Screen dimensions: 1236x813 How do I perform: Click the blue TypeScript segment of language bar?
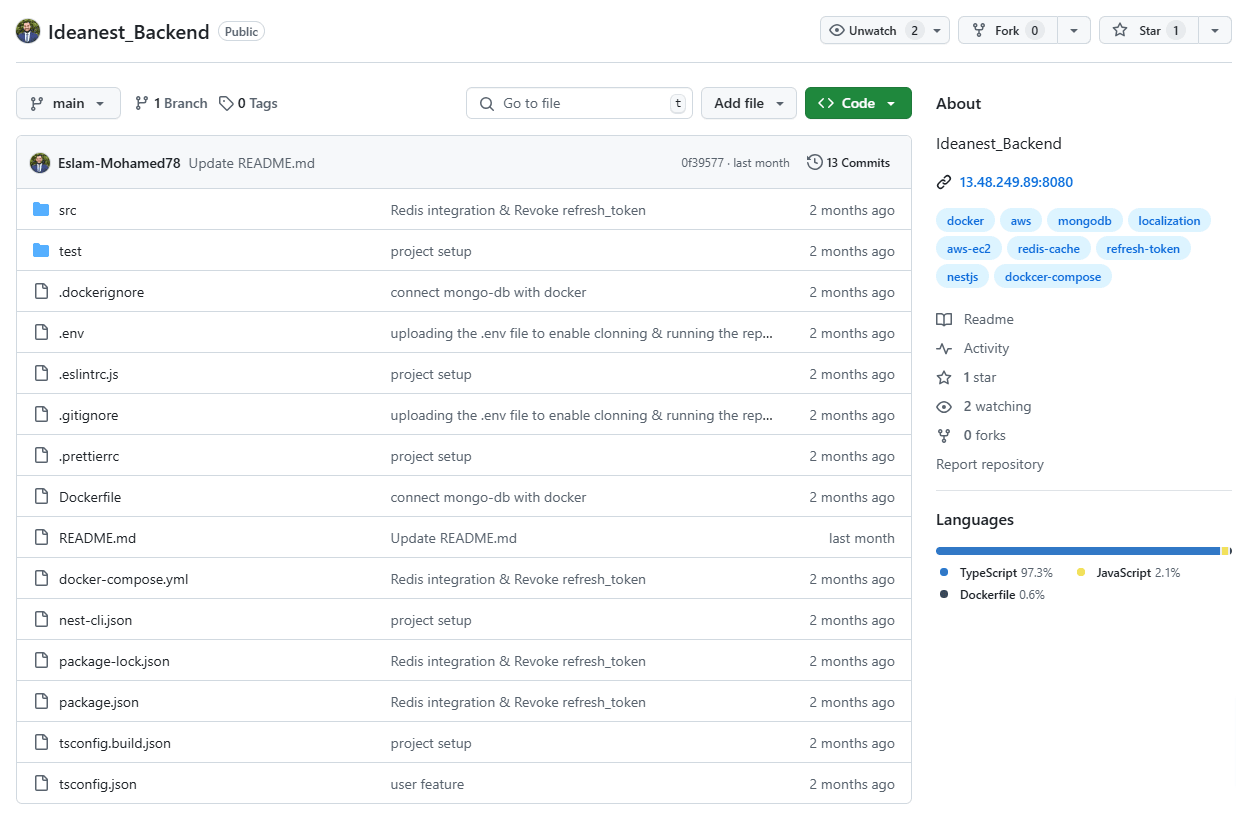click(1078, 551)
